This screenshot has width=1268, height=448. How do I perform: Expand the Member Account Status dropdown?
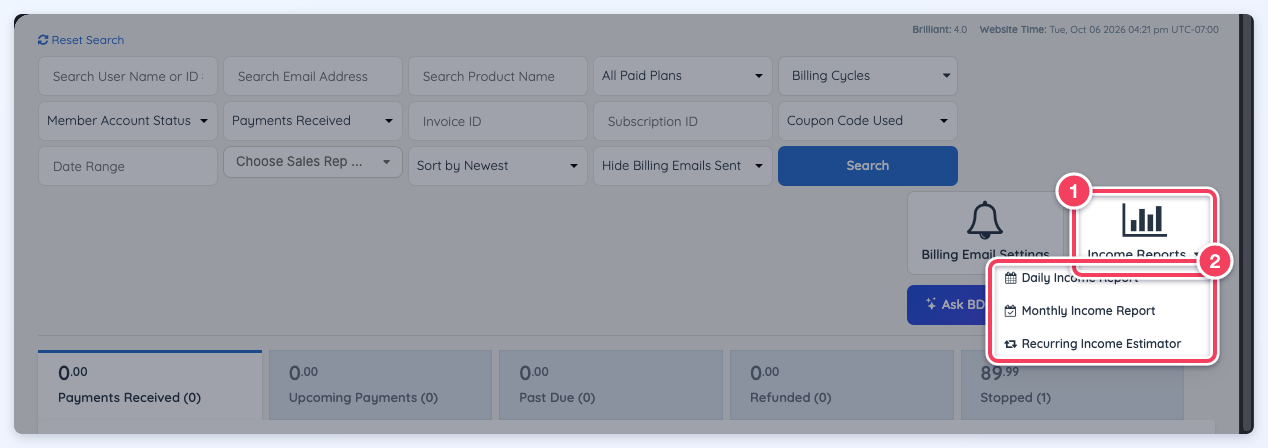(x=128, y=120)
